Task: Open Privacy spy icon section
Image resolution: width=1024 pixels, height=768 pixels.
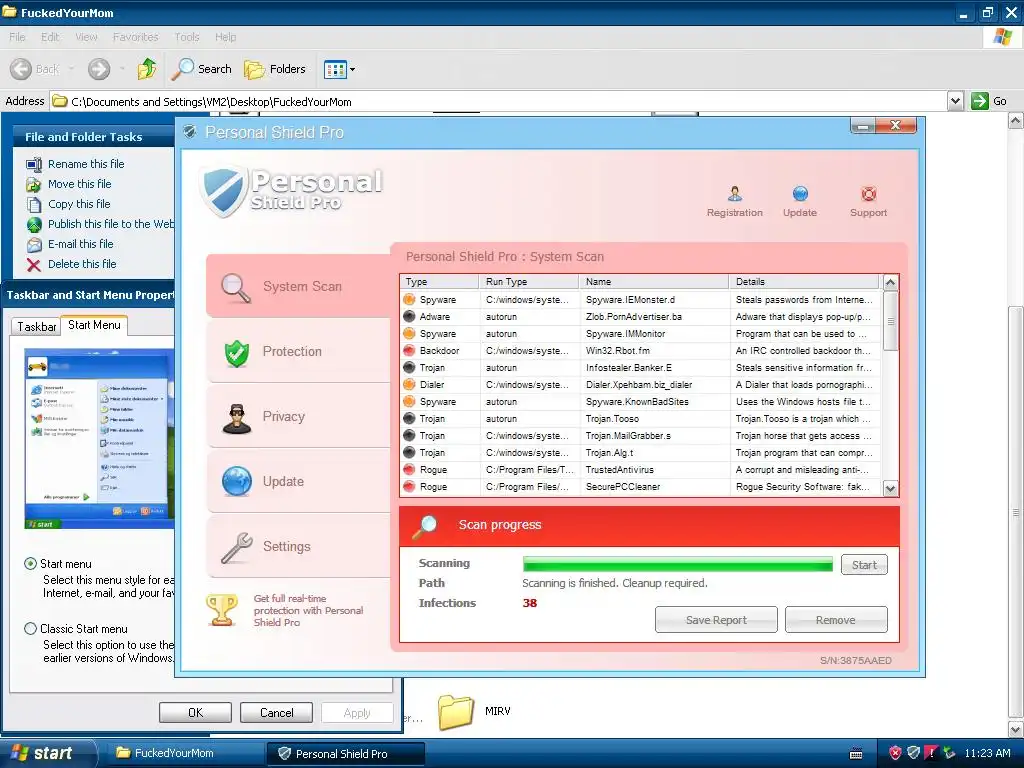Action: (236, 419)
